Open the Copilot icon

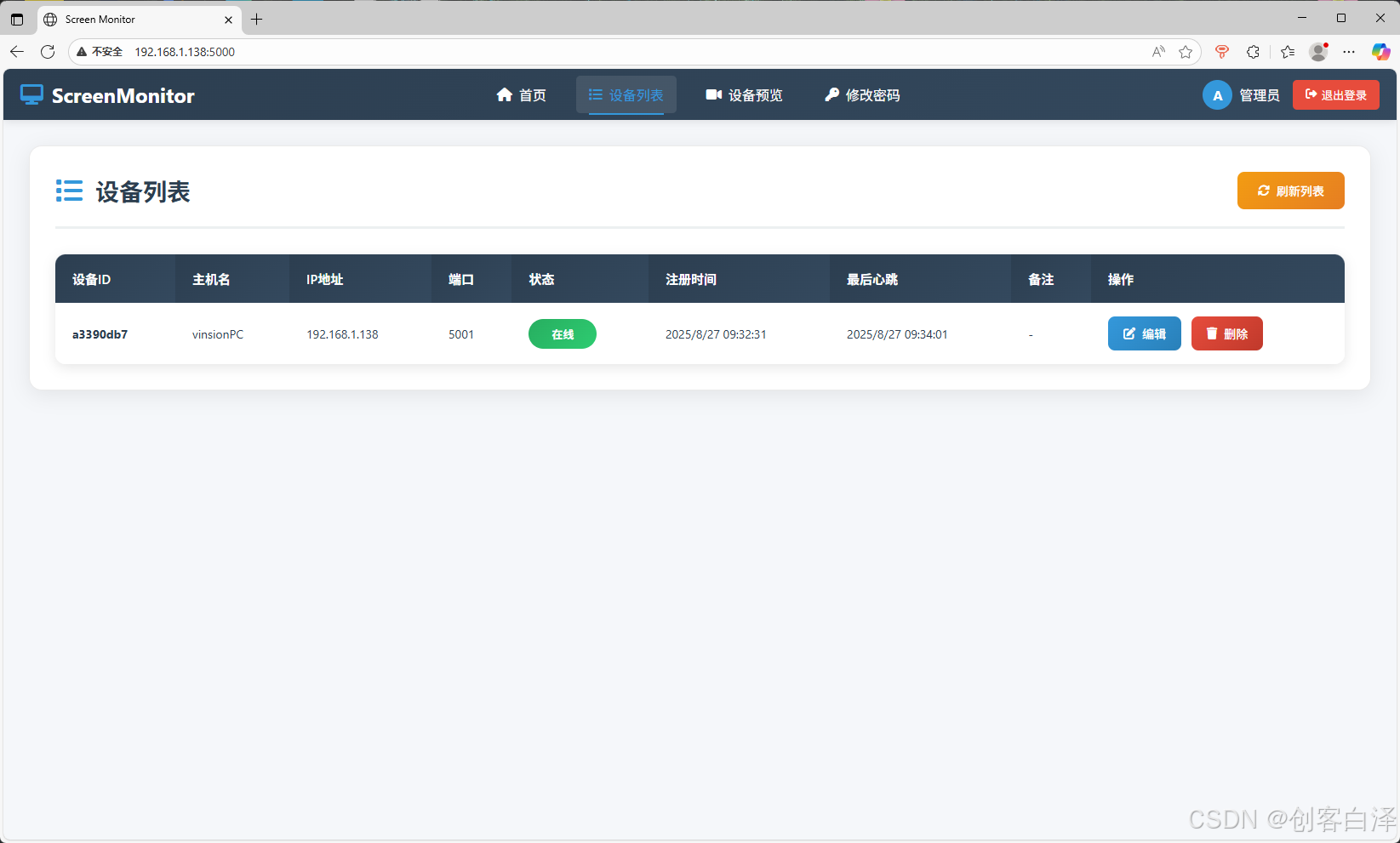(x=1380, y=52)
